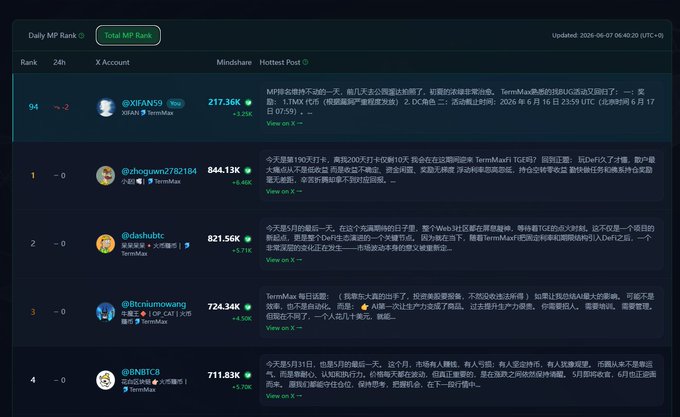Click green mindshare icon beside 724.34K
This screenshot has height=417, width=680.
coord(248,307)
